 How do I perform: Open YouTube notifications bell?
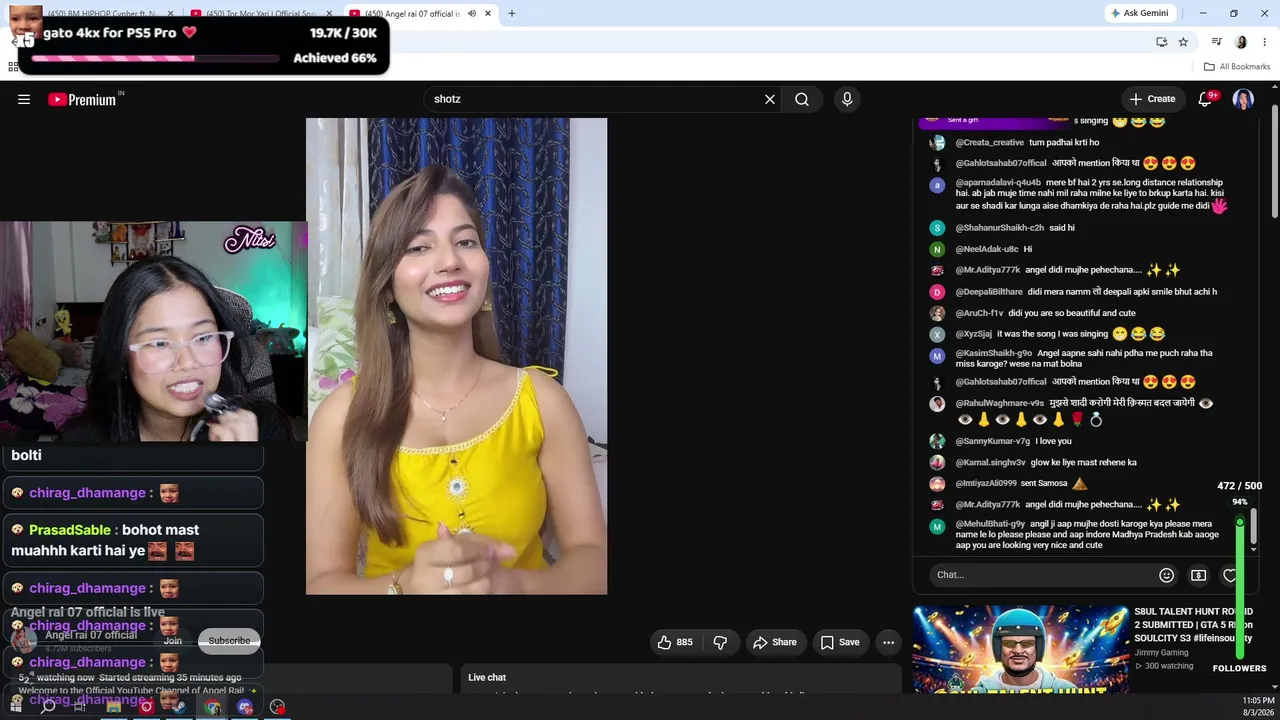tap(1206, 99)
